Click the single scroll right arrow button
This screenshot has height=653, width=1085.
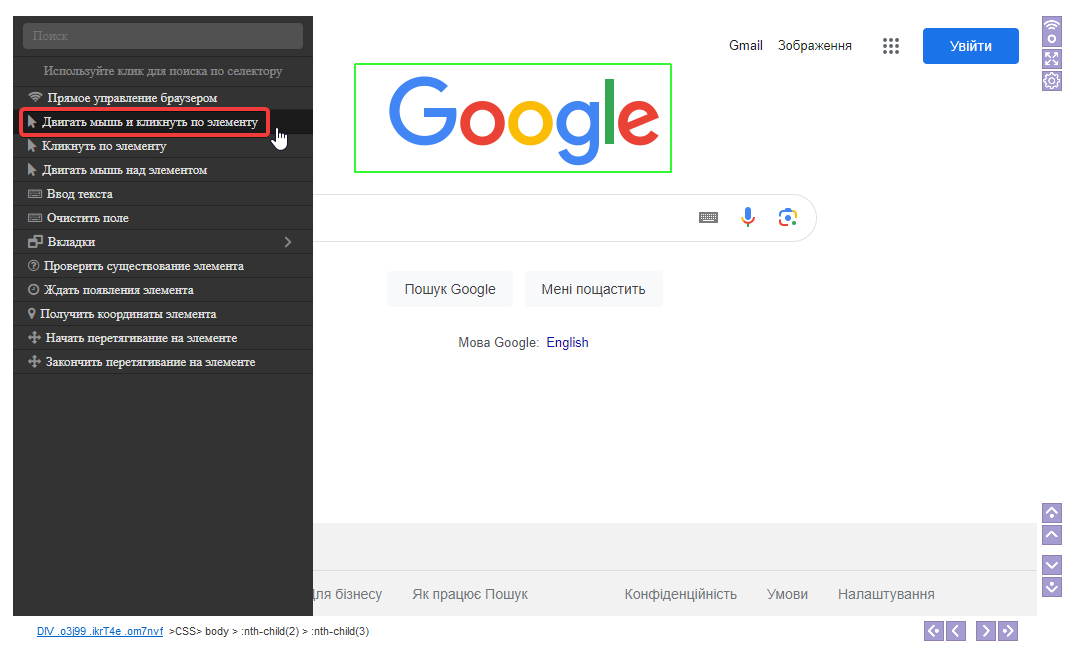[x=985, y=630]
